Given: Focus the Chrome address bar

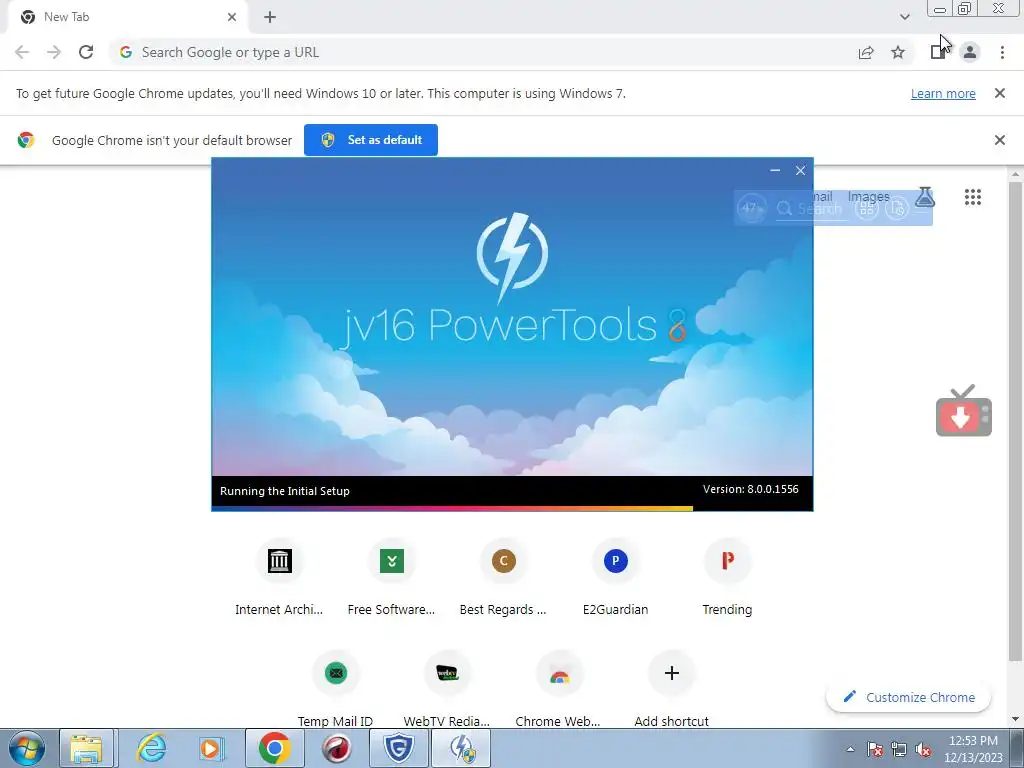Looking at the screenshot, I should 483,52.
